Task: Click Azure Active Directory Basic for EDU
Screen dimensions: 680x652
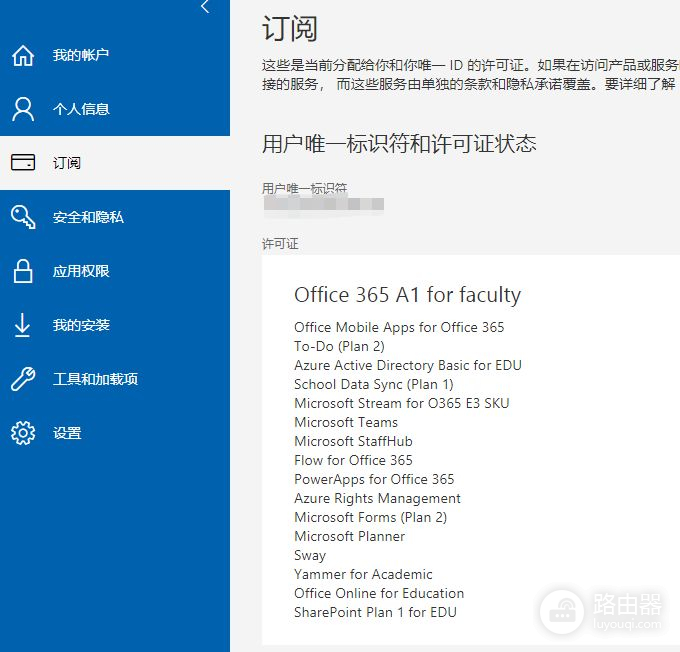Action: coord(408,365)
